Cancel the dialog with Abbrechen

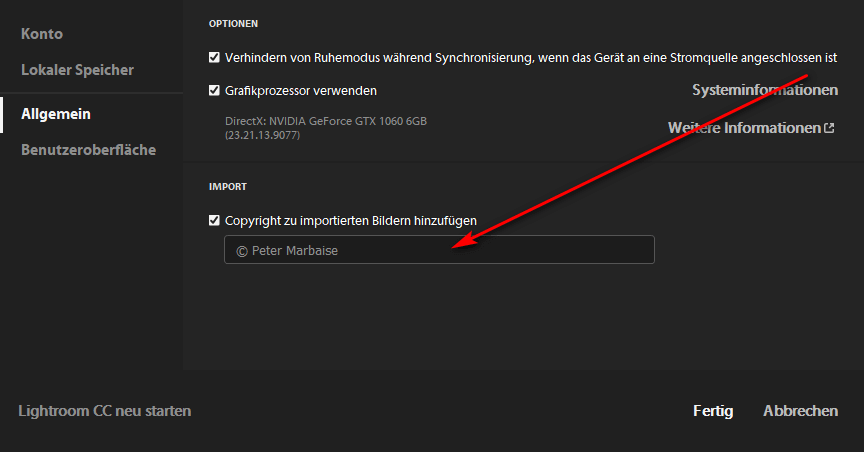coord(801,411)
